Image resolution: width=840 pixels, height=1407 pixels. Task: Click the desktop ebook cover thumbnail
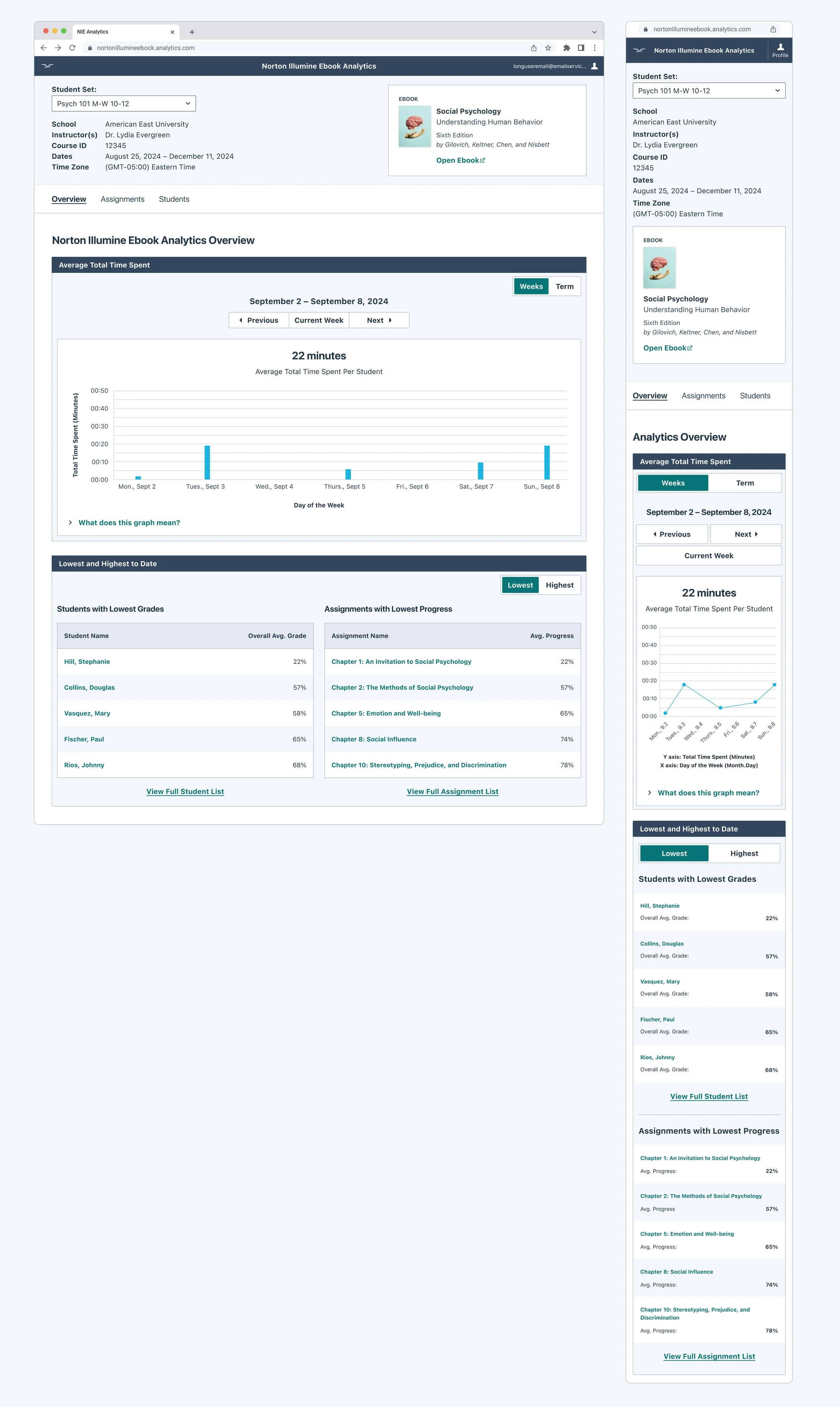point(414,127)
